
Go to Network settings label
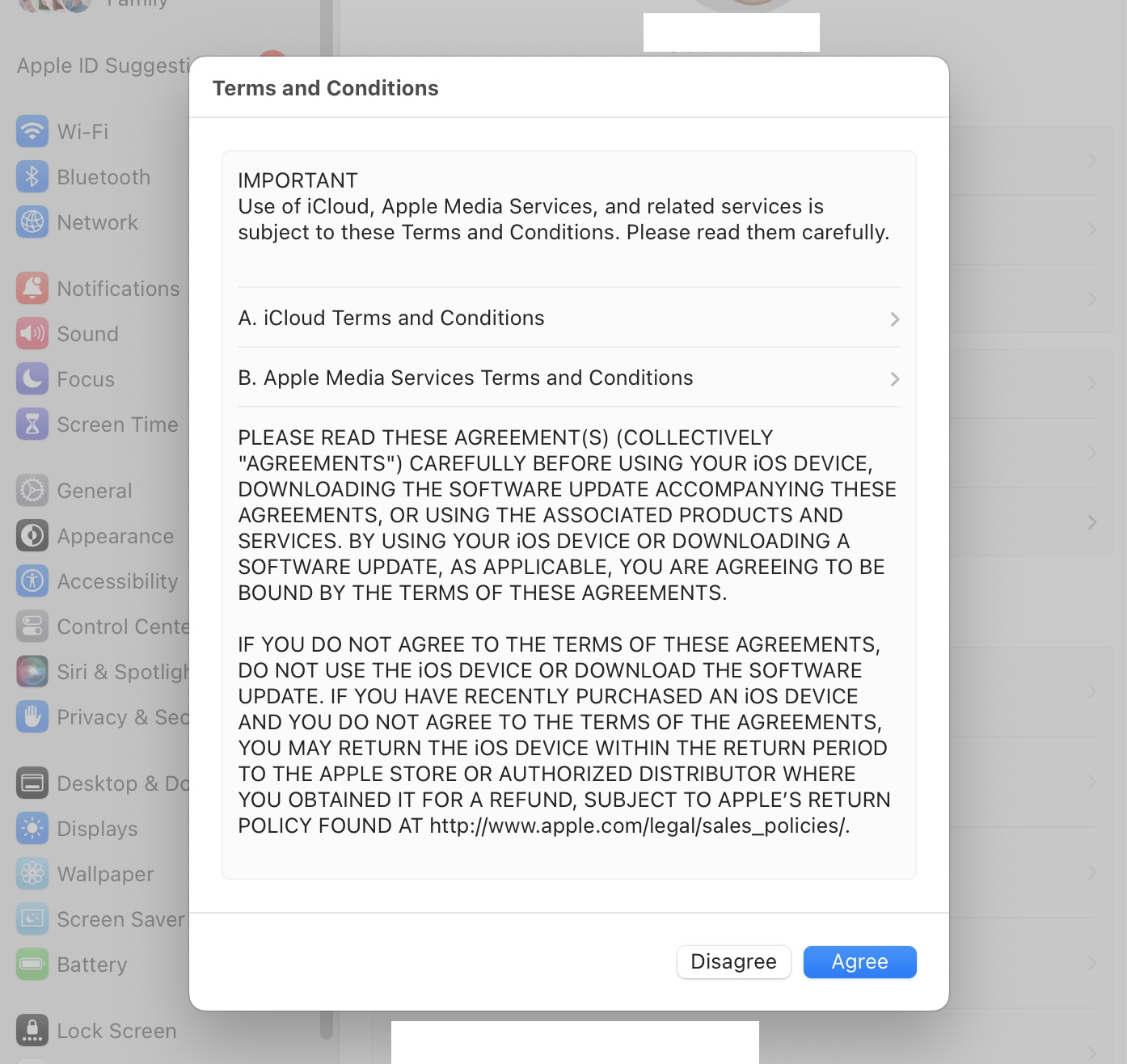98,222
